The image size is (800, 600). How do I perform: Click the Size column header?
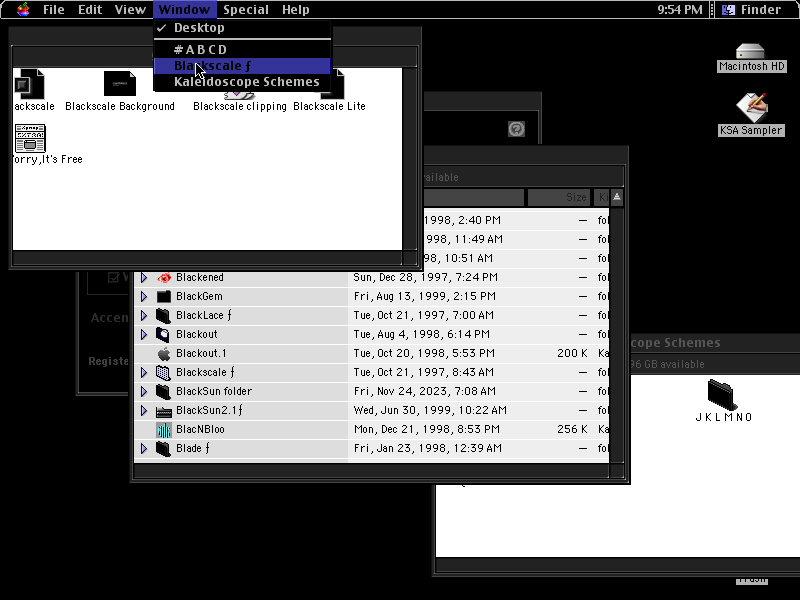(559, 197)
